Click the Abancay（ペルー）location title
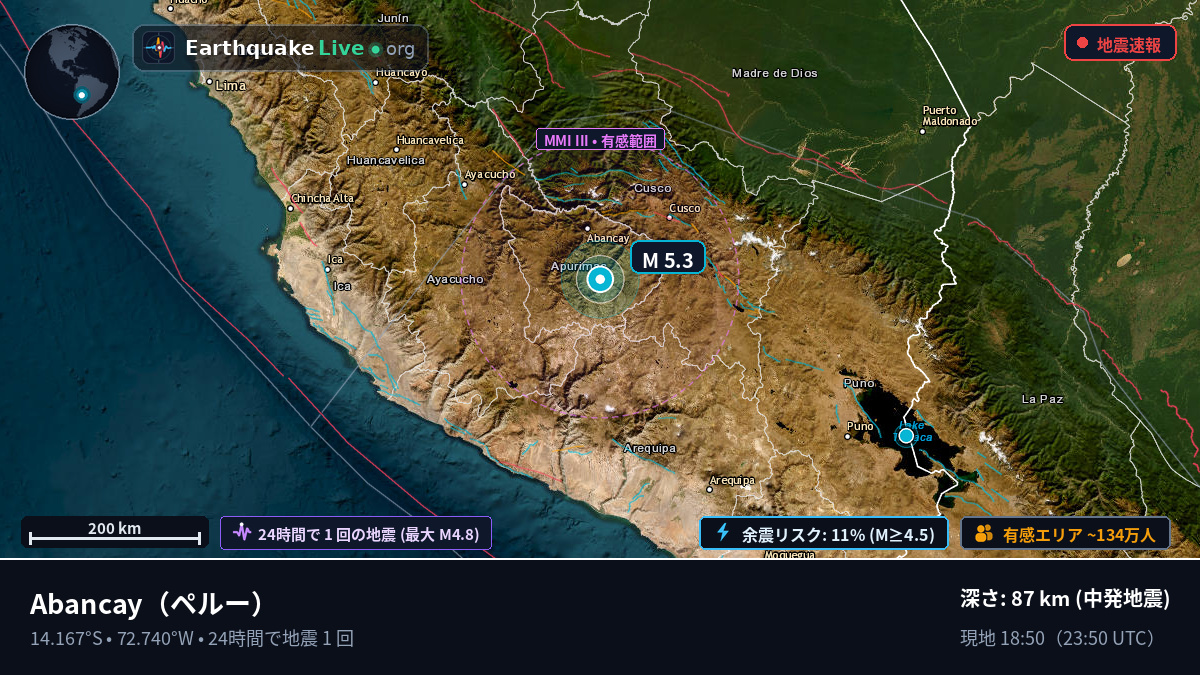Screen dimensions: 1200x675 click(x=147, y=604)
